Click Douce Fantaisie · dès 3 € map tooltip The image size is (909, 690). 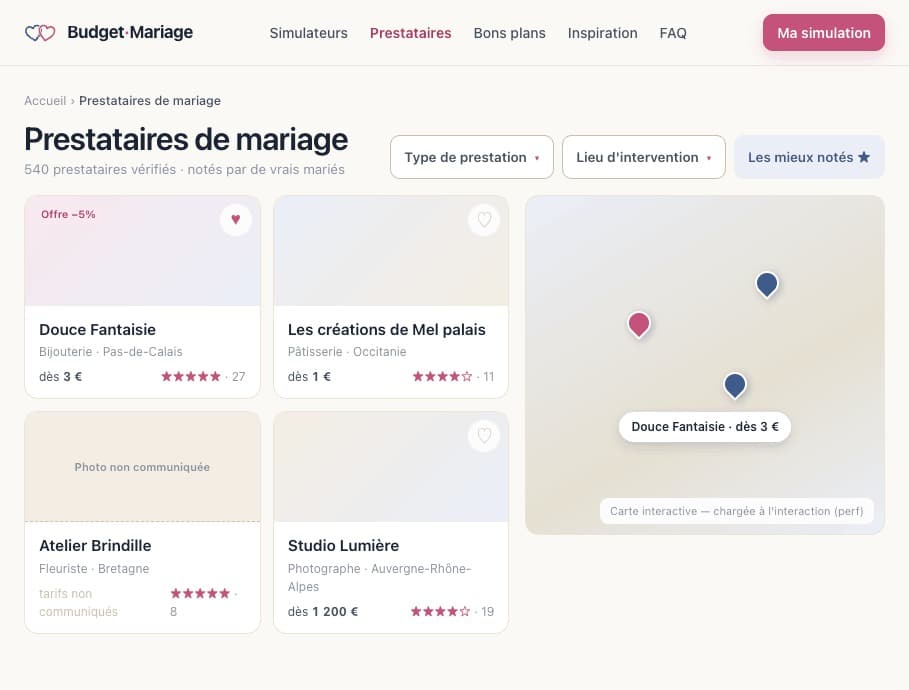(x=705, y=427)
